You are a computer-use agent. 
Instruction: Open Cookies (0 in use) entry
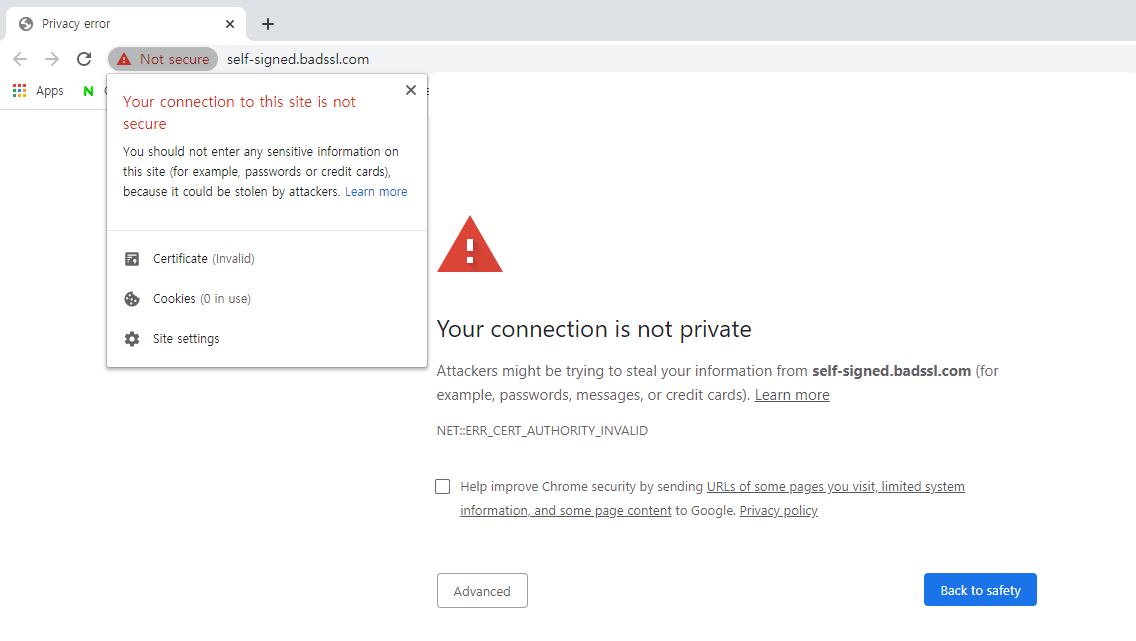[x=267, y=298]
